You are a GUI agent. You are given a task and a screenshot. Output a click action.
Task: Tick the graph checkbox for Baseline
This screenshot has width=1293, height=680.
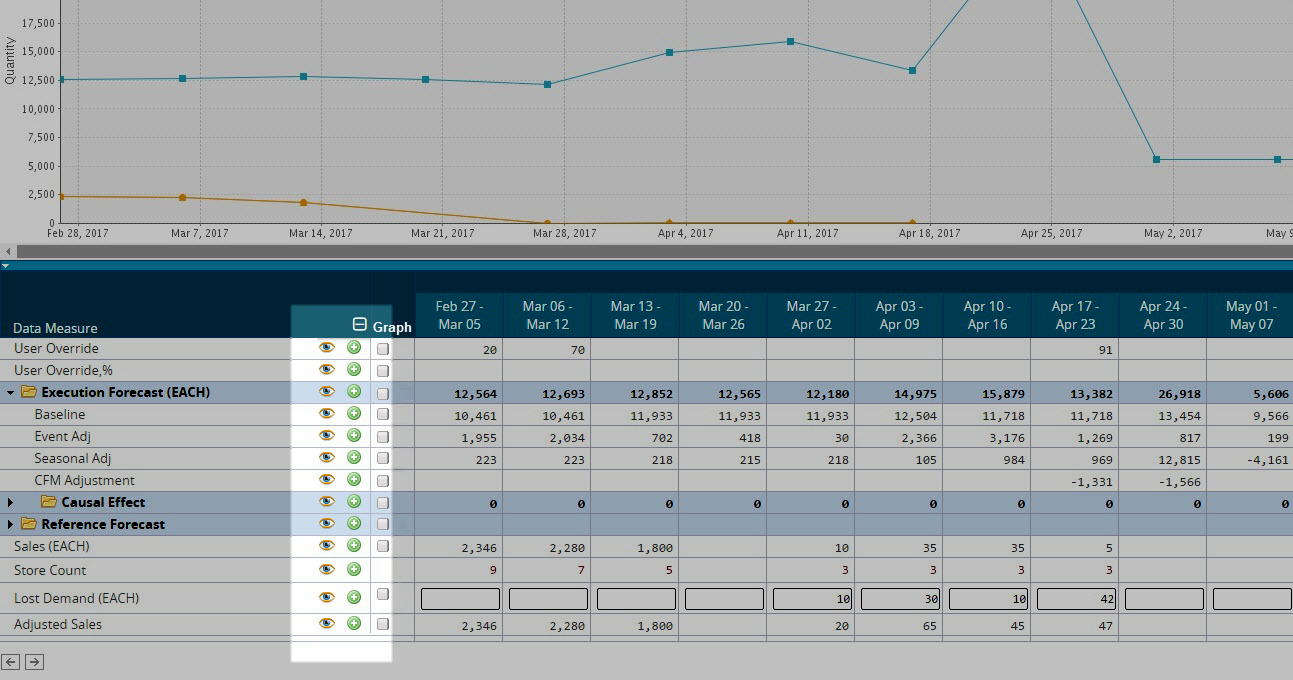click(383, 415)
